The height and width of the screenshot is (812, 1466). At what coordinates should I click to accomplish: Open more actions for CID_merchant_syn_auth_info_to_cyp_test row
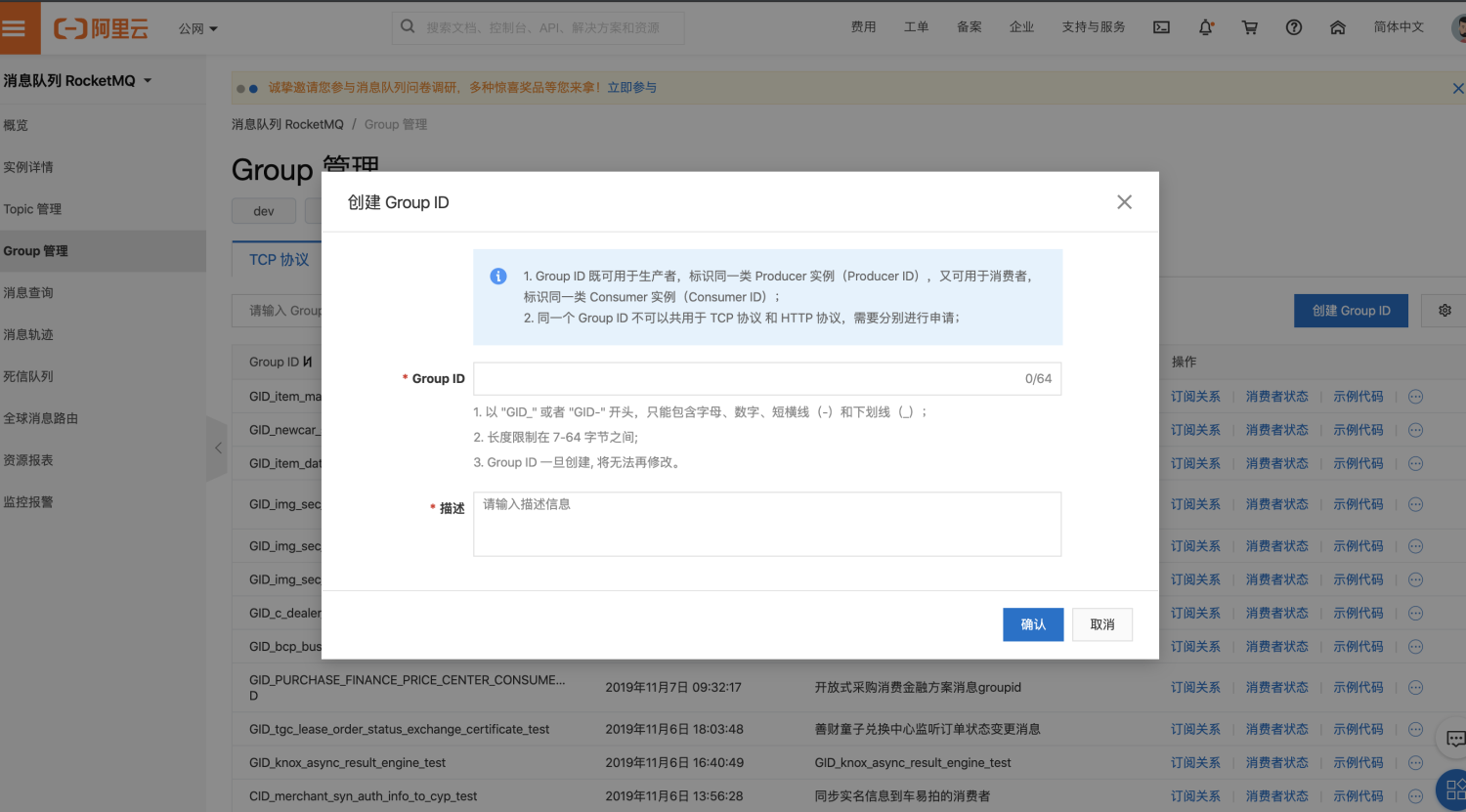tap(1415, 796)
